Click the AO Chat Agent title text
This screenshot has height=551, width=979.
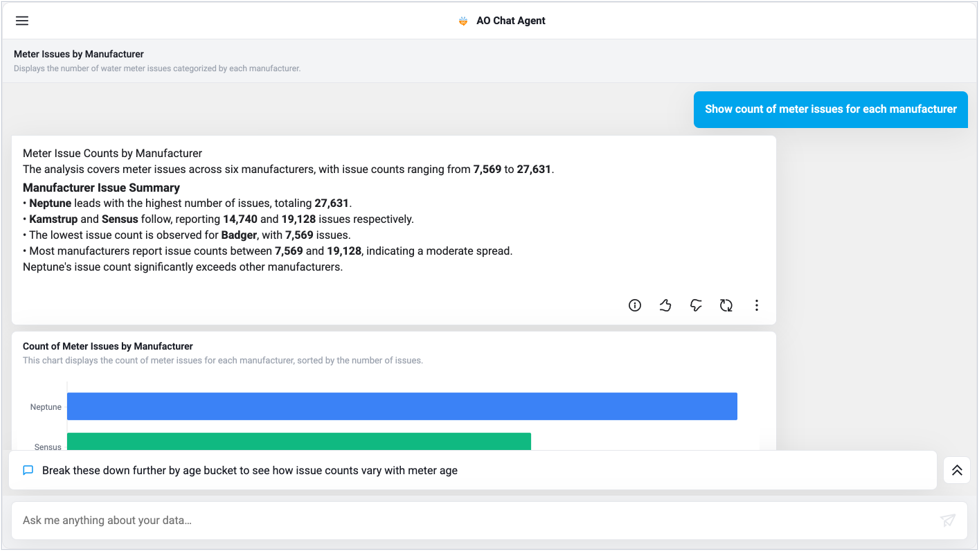(x=511, y=21)
